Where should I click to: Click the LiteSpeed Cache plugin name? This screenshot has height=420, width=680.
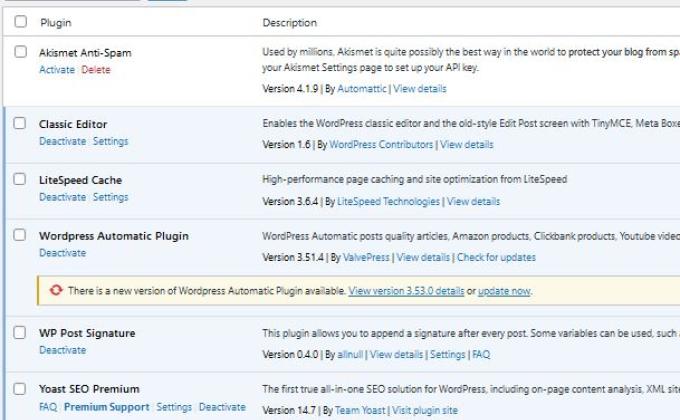coord(80,180)
